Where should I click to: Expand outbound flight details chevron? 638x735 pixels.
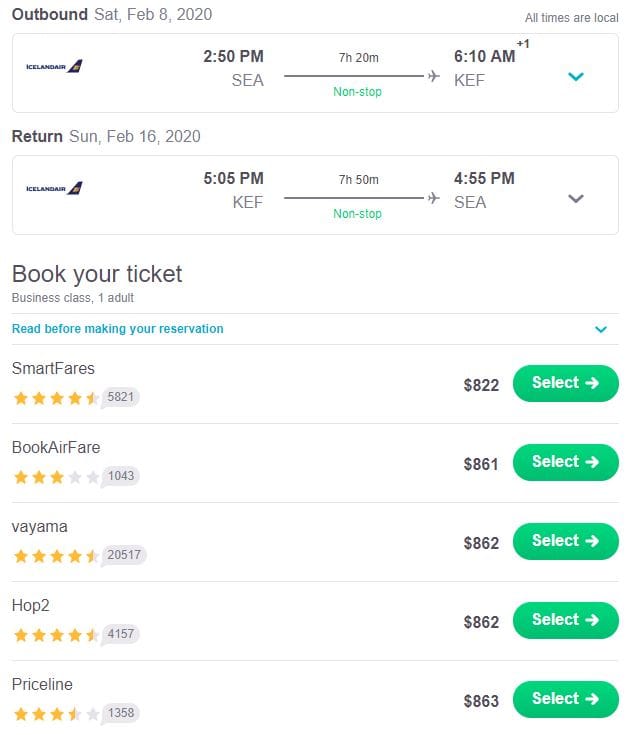coord(575,77)
